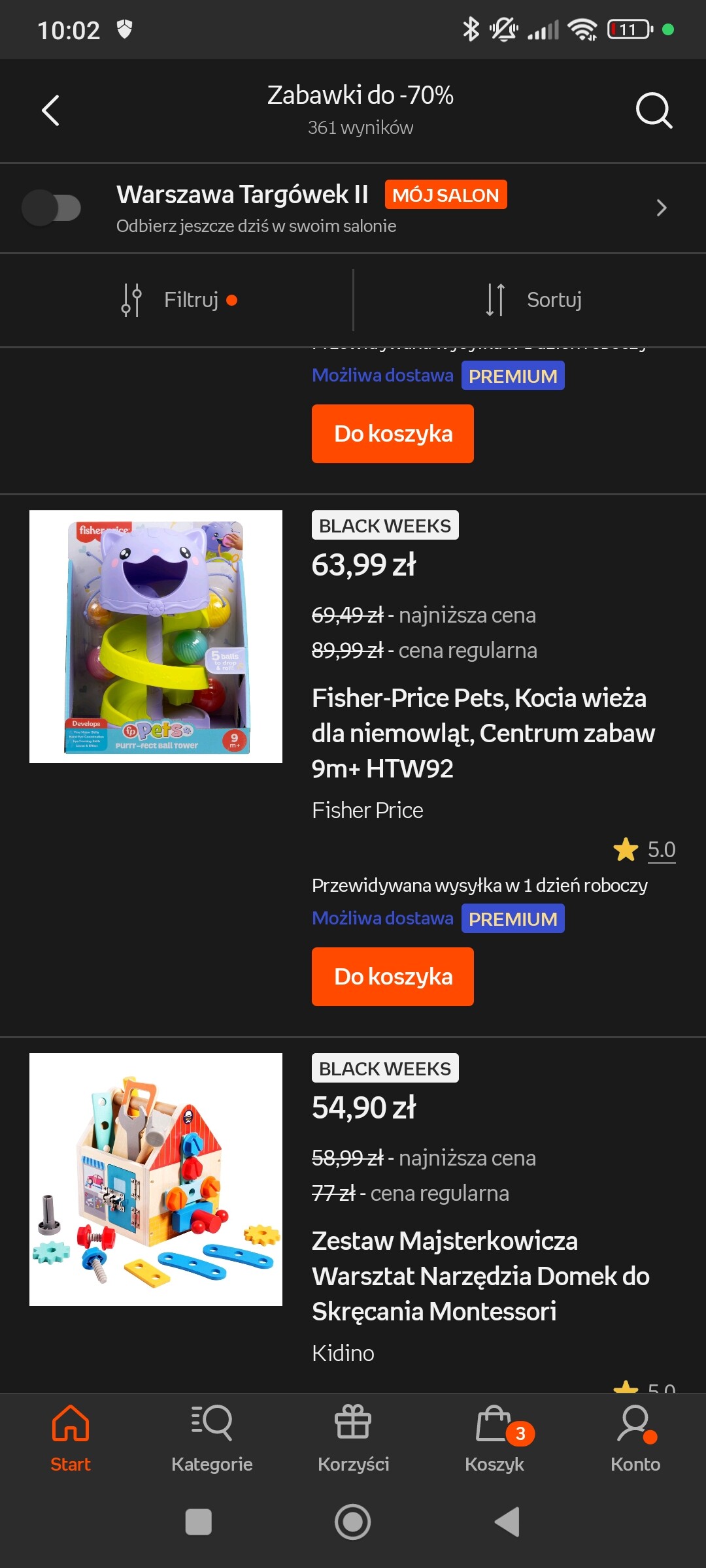Open Fisher-Price 5.0 star rating
This screenshot has width=706, height=1568.
pos(645,849)
